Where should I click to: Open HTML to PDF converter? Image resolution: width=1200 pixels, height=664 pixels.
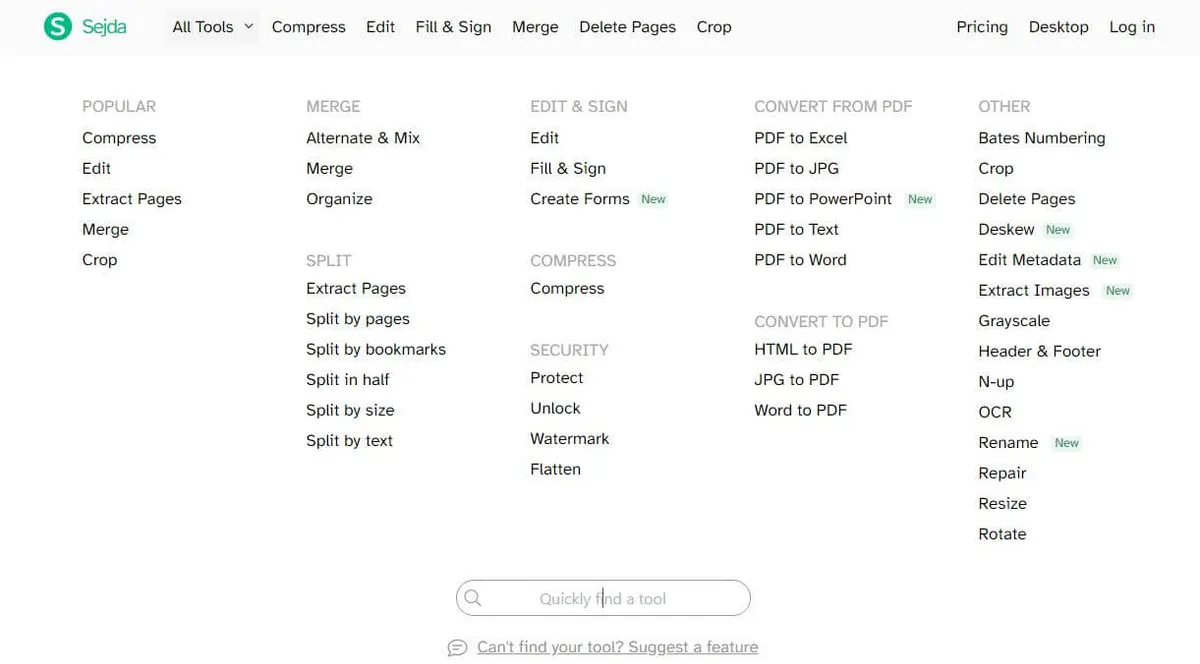click(803, 349)
